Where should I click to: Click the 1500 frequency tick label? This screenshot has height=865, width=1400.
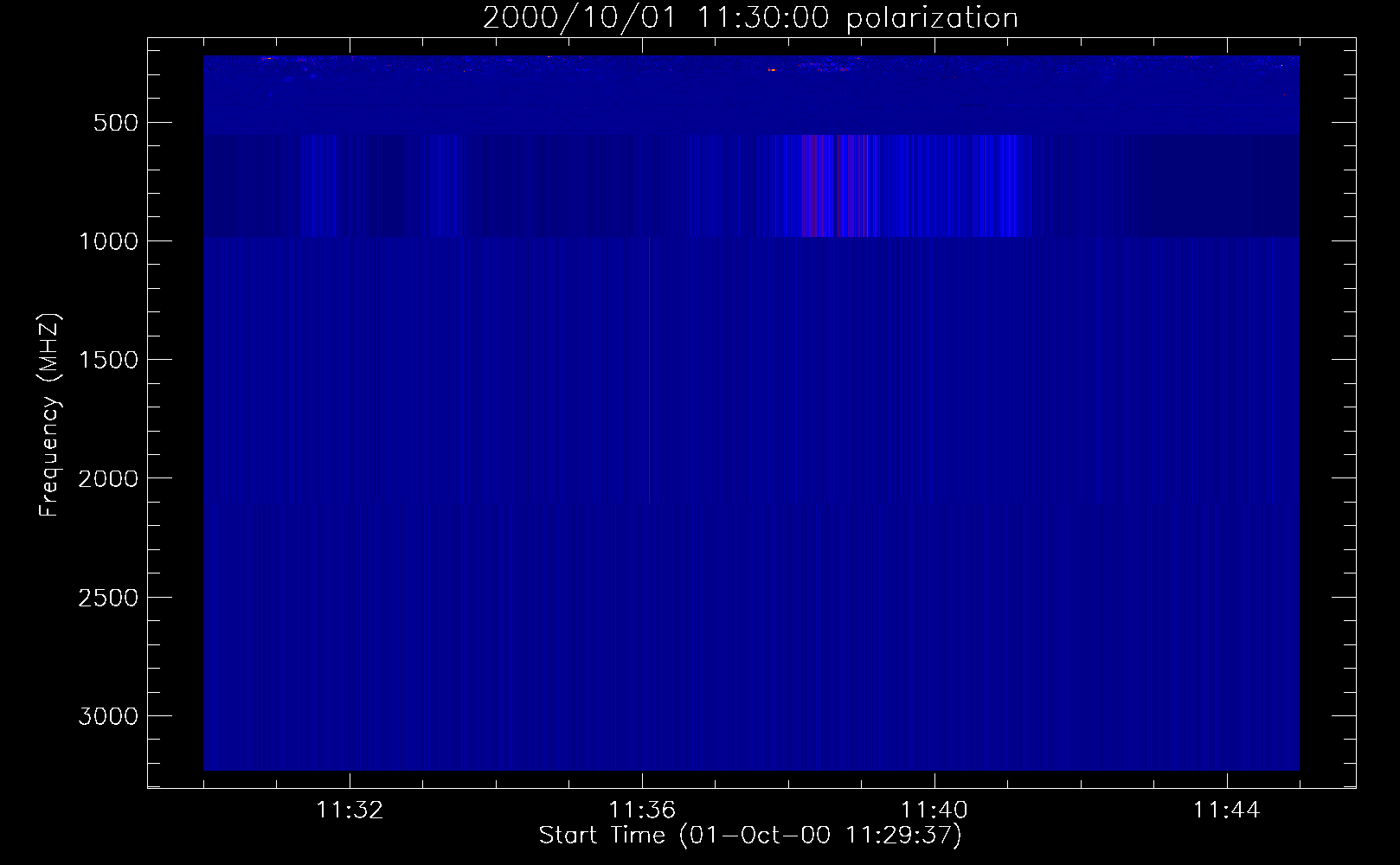coord(108,360)
